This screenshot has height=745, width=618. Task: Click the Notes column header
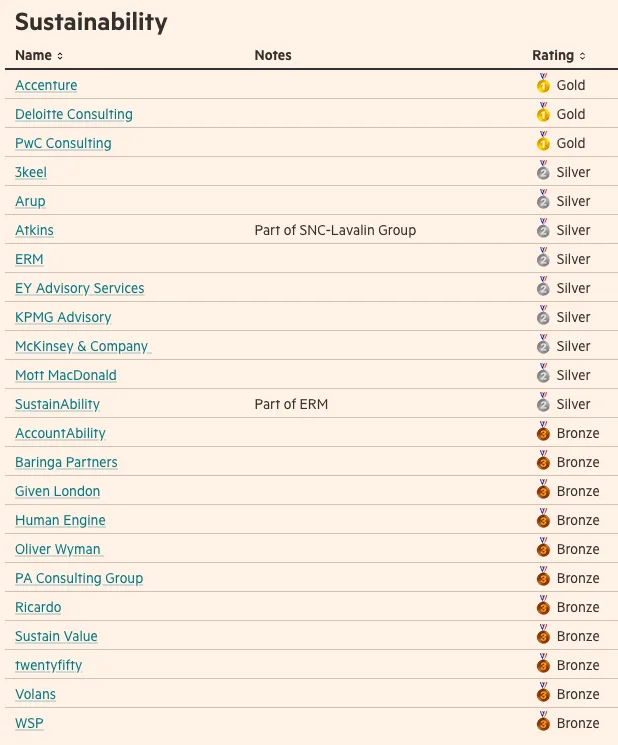pos(273,56)
